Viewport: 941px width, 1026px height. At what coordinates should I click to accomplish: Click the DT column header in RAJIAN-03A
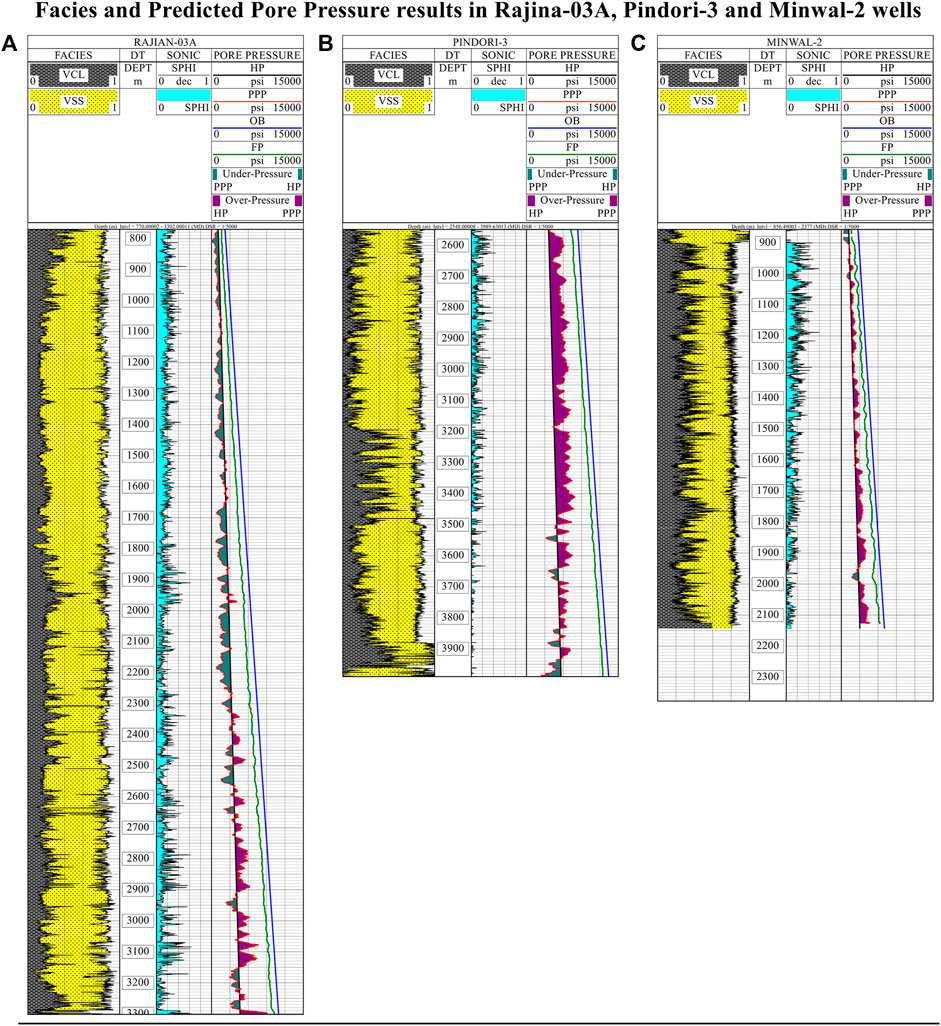pyautogui.click(x=137, y=55)
